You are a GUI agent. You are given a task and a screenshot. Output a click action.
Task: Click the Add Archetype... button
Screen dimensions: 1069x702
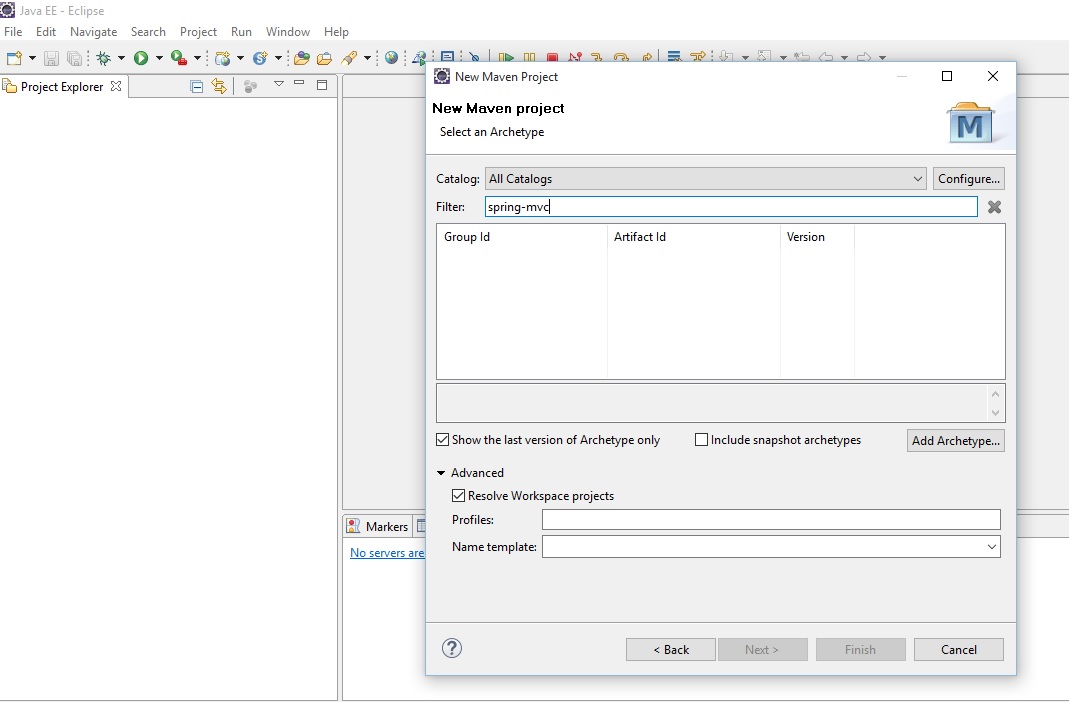956,440
